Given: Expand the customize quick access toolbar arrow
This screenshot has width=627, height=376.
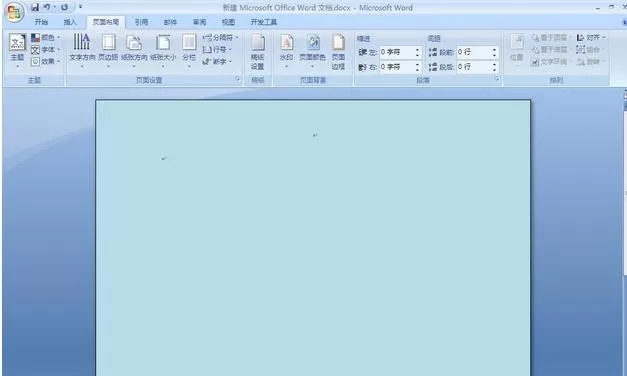Looking at the screenshot, I should (80, 7).
